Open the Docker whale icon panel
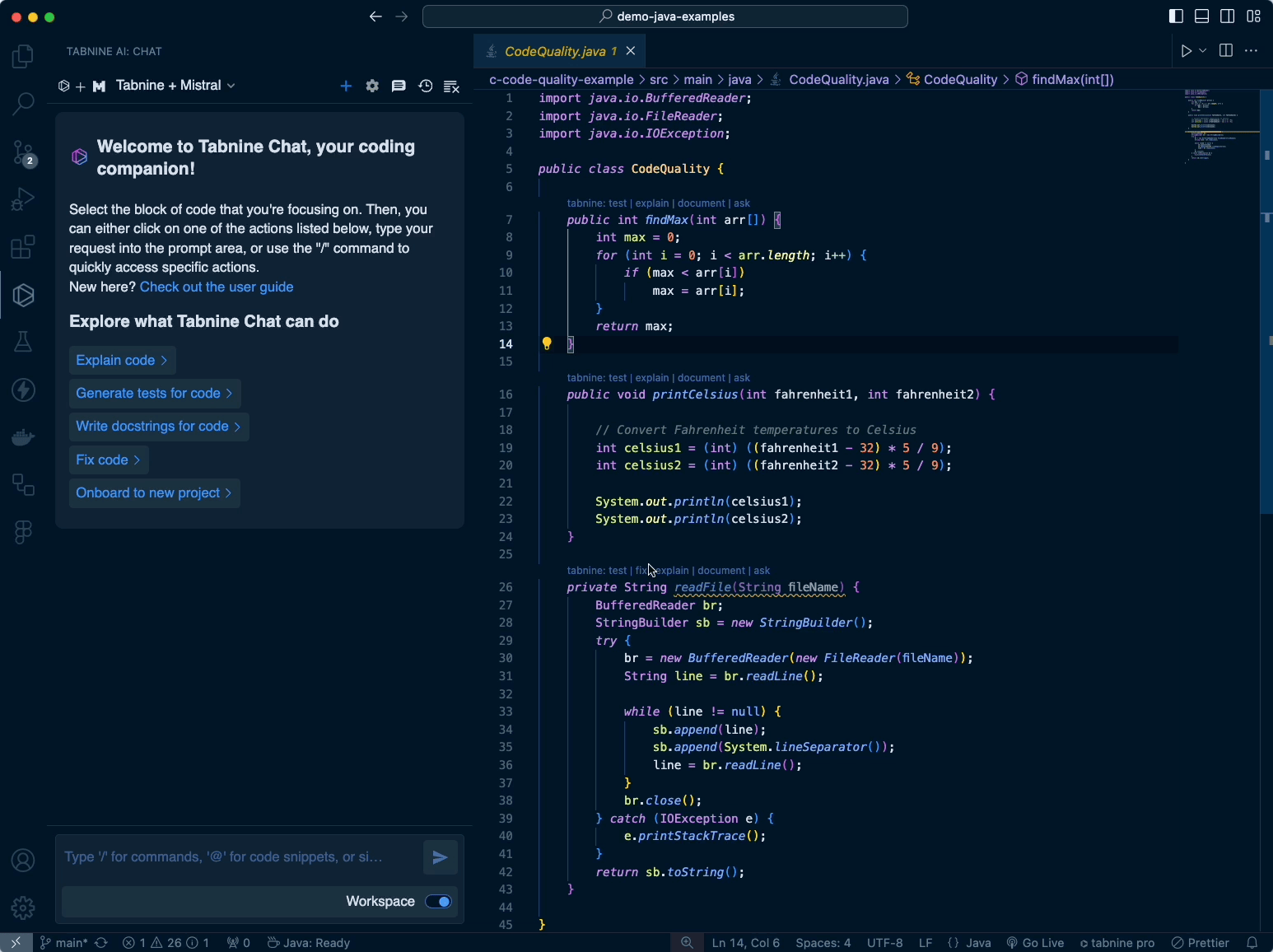The image size is (1273, 952). (x=23, y=437)
